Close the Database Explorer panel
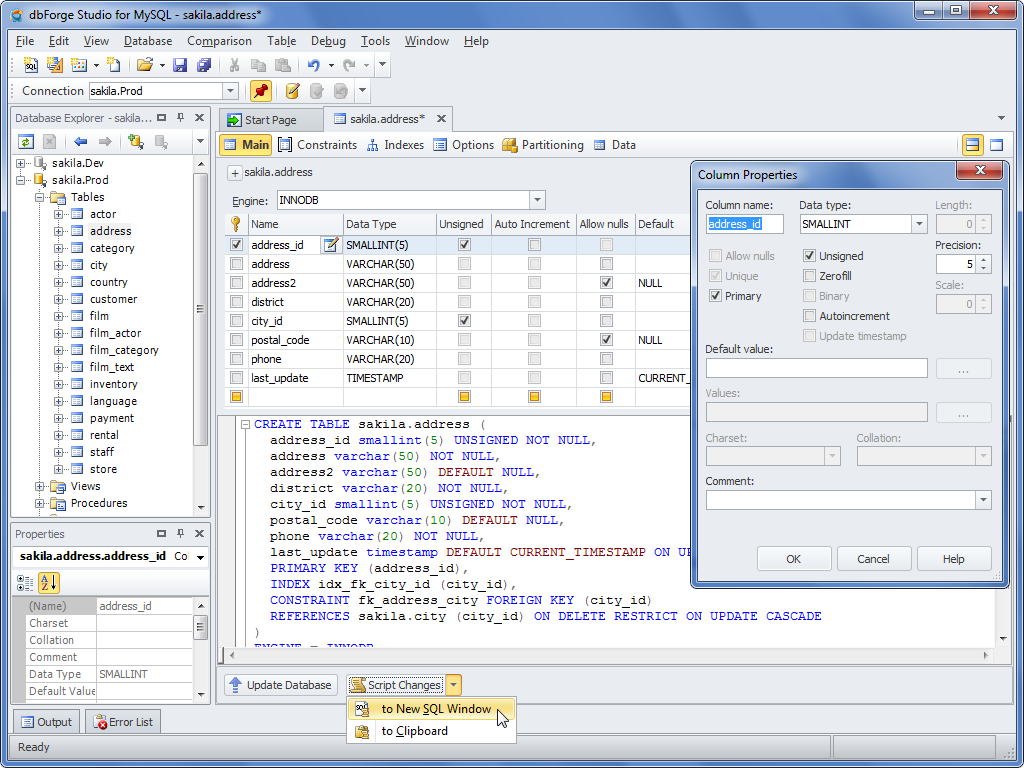The image size is (1024, 768). point(200,118)
